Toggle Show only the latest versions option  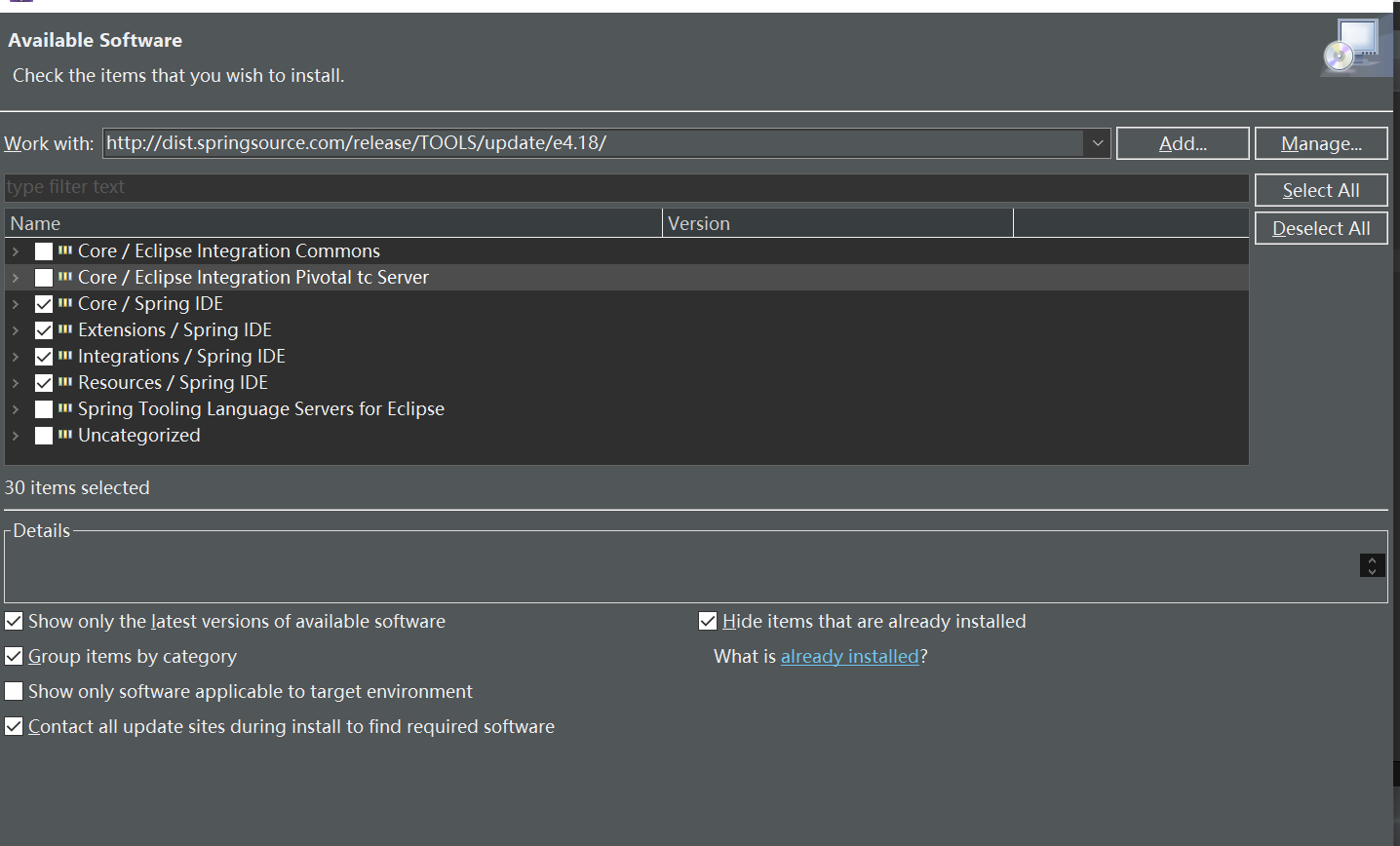point(14,621)
